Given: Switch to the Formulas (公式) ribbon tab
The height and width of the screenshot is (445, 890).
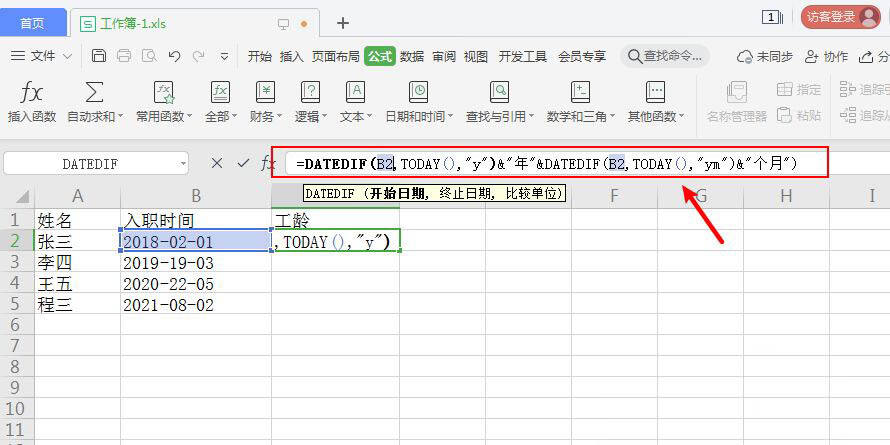Looking at the screenshot, I should pyautogui.click(x=380, y=56).
